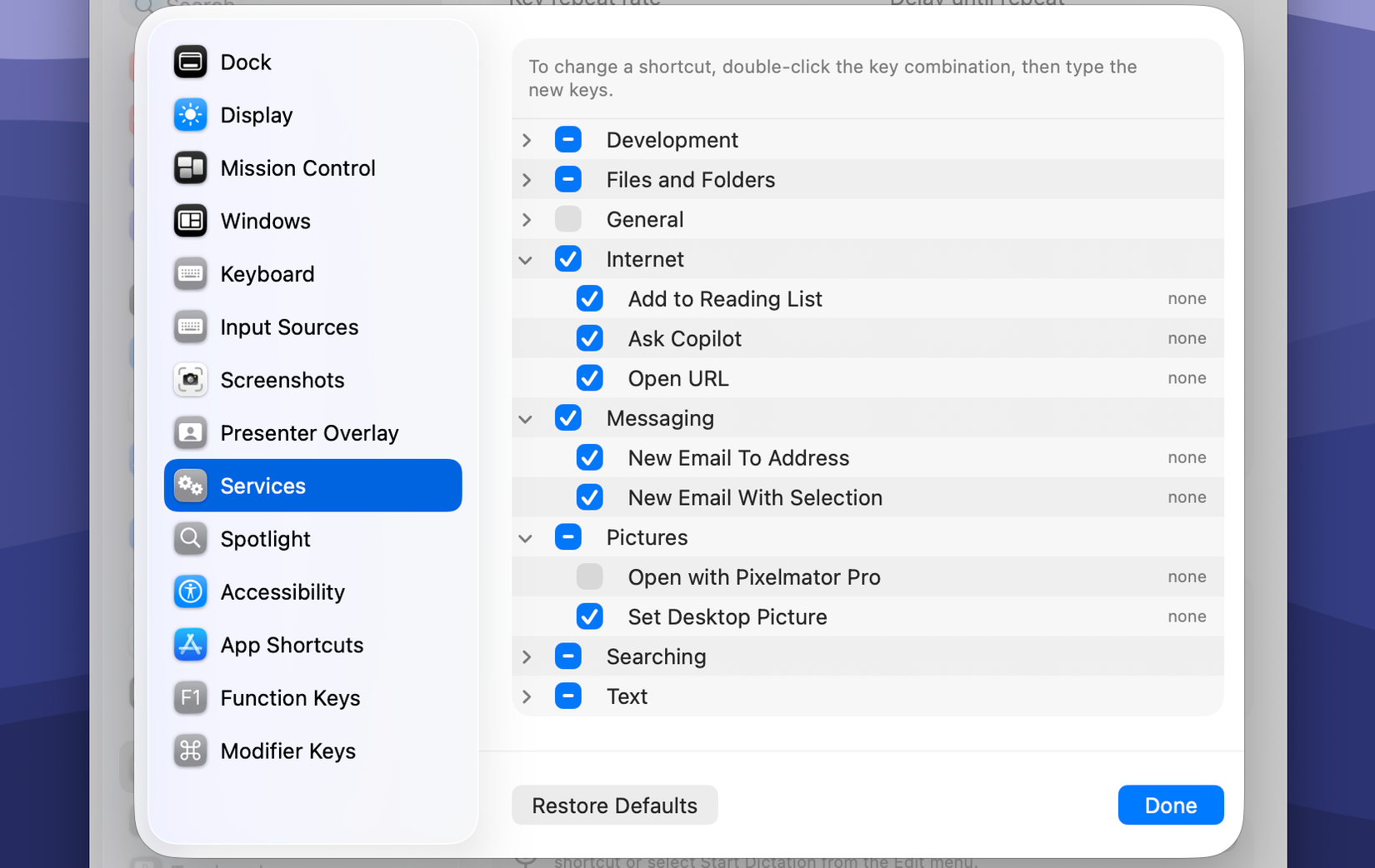Click the none shortcut field for Open URL
Viewport: 1375px width, 868px height.
pyautogui.click(x=1187, y=377)
